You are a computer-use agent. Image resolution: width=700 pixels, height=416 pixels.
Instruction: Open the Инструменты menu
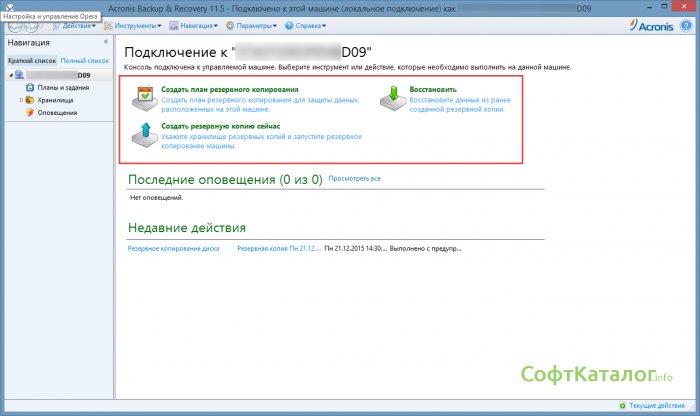138,25
